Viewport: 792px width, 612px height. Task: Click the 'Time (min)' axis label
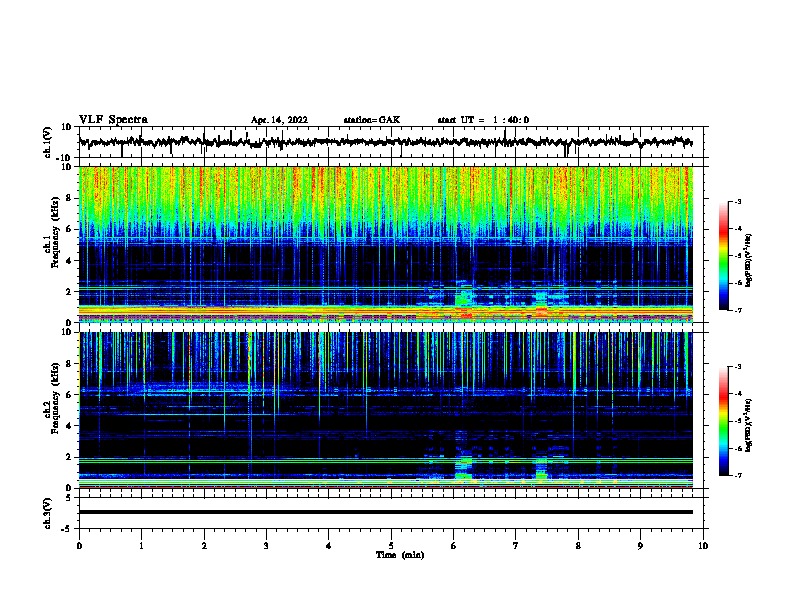pyautogui.click(x=400, y=555)
